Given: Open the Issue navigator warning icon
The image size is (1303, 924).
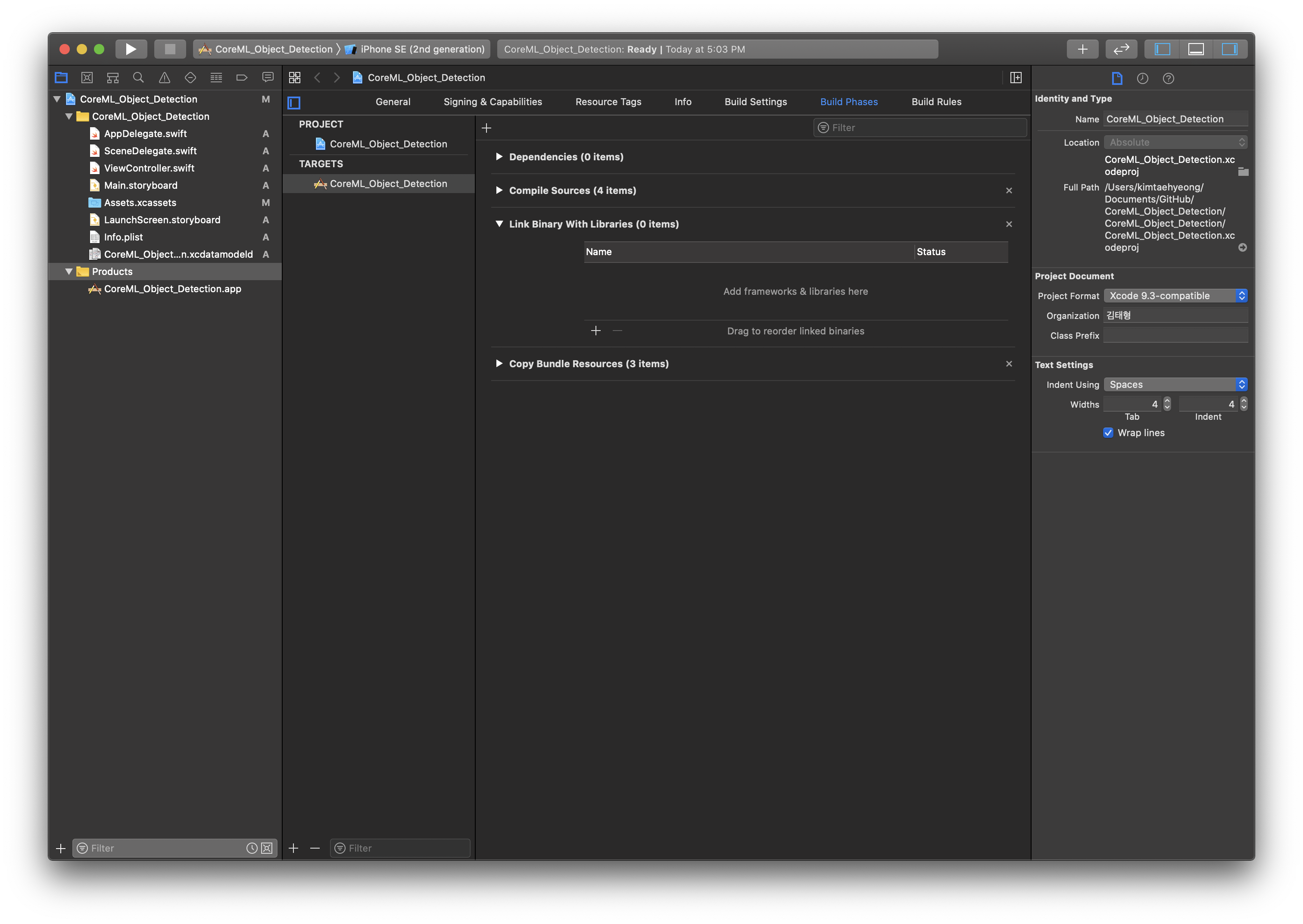Looking at the screenshot, I should click(164, 78).
